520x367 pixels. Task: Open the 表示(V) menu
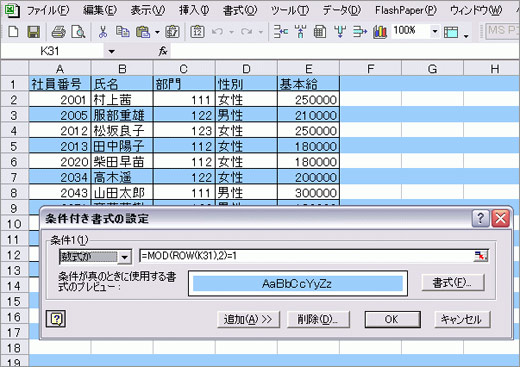point(148,10)
